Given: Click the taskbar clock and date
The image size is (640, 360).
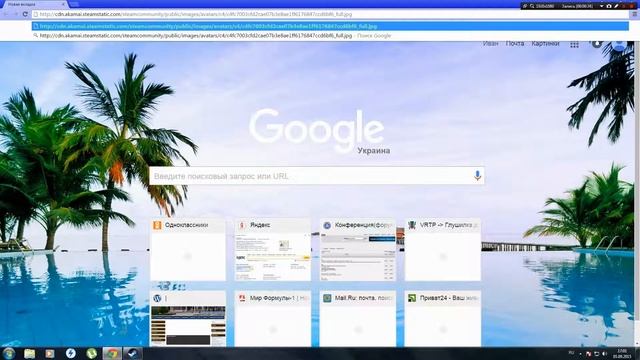Looking at the screenshot, I should coord(622,353).
